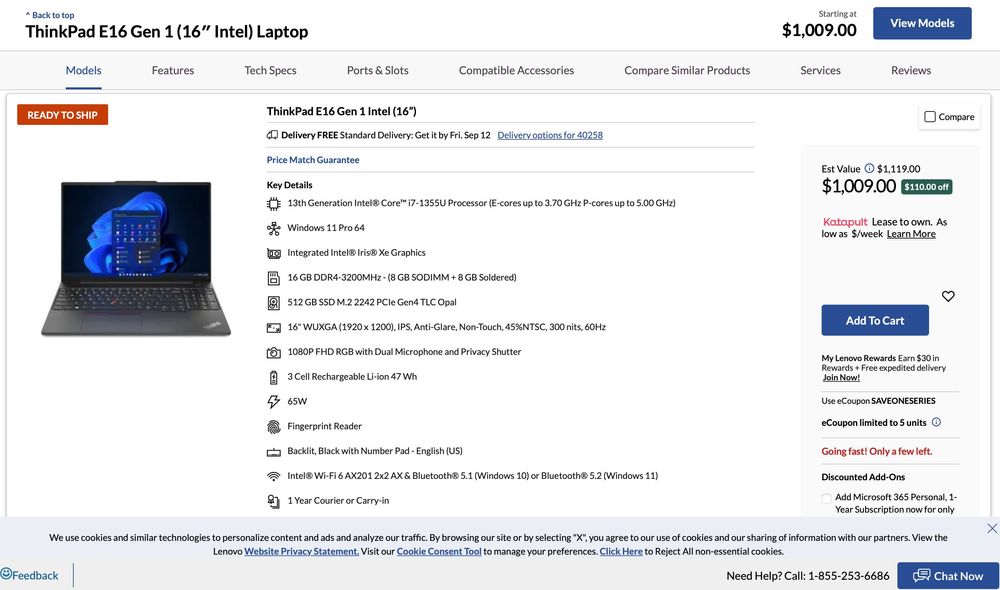Start a chat with Chat Now

click(x=947, y=576)
